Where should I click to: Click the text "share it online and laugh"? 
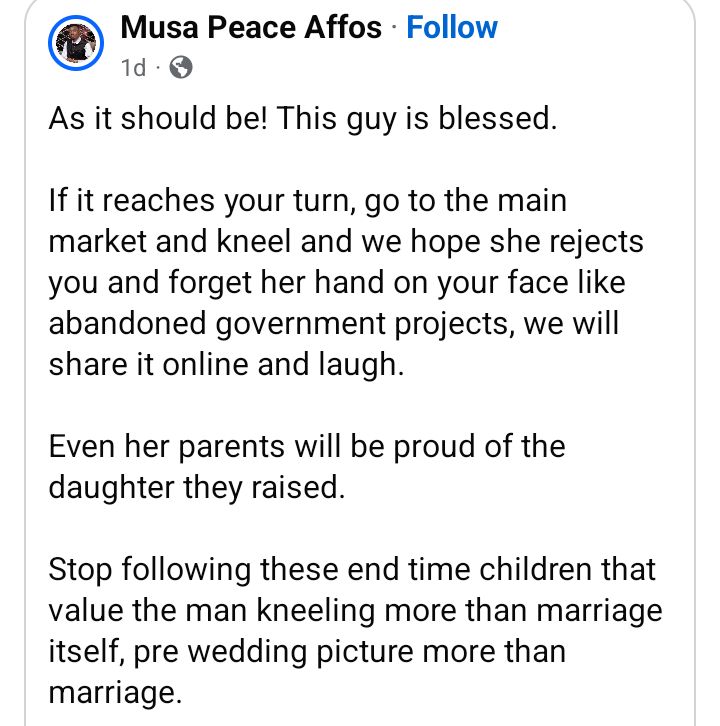point(226,365)
